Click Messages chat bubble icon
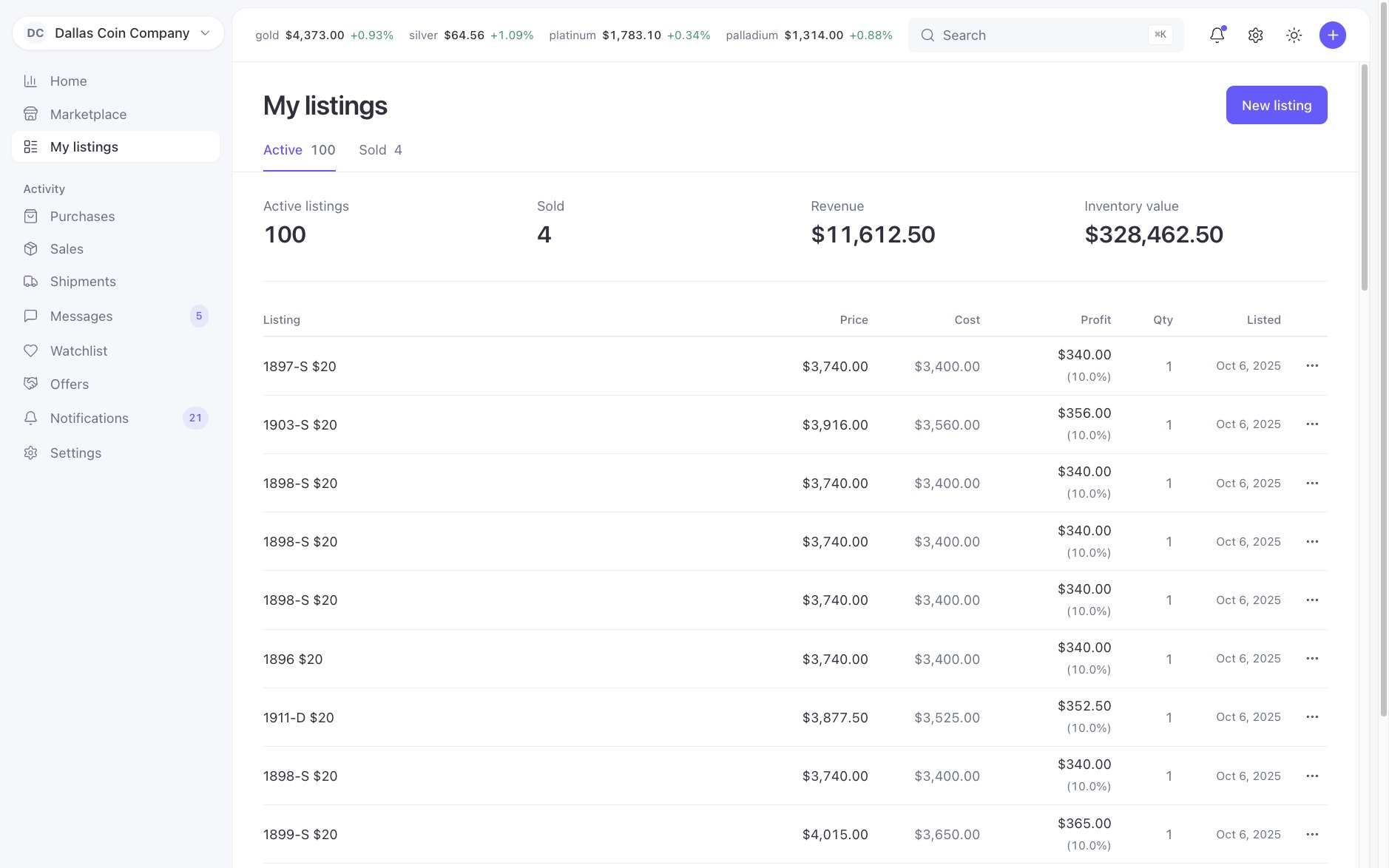The image size is (1389, 868). pyautogui.click(x=30, y=316)
